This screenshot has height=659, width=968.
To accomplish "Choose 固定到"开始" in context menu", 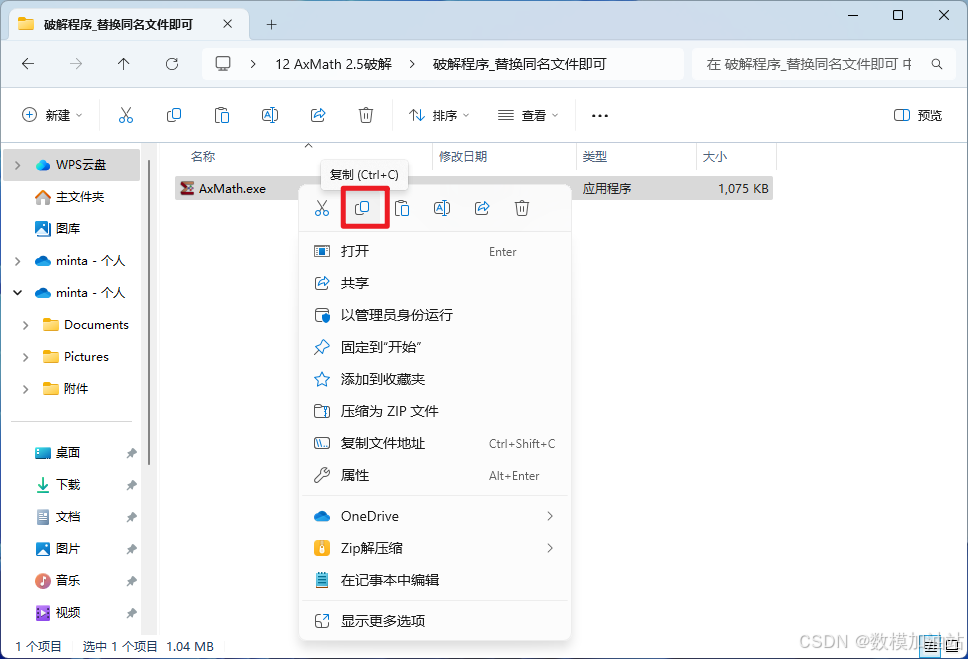I will (x=435, y=347).
